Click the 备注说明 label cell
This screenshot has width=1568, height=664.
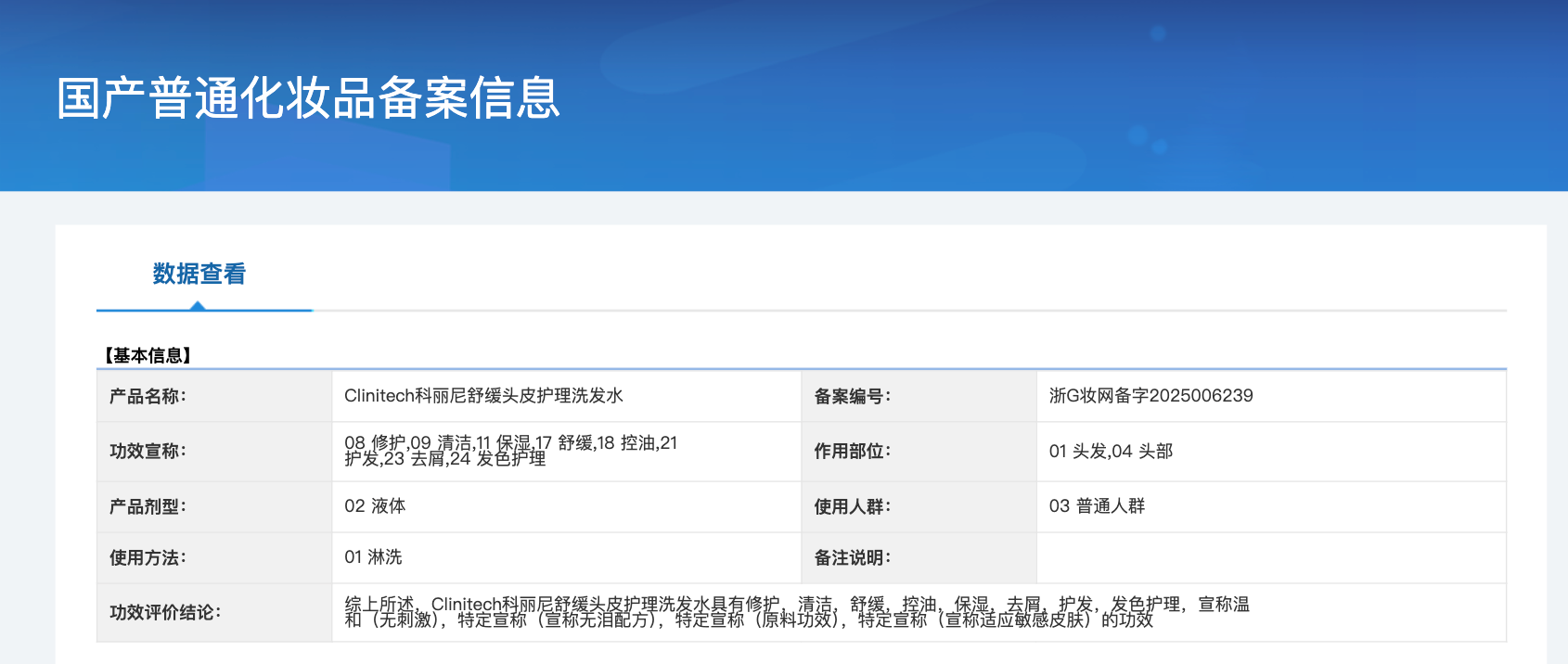click(919, 558)
